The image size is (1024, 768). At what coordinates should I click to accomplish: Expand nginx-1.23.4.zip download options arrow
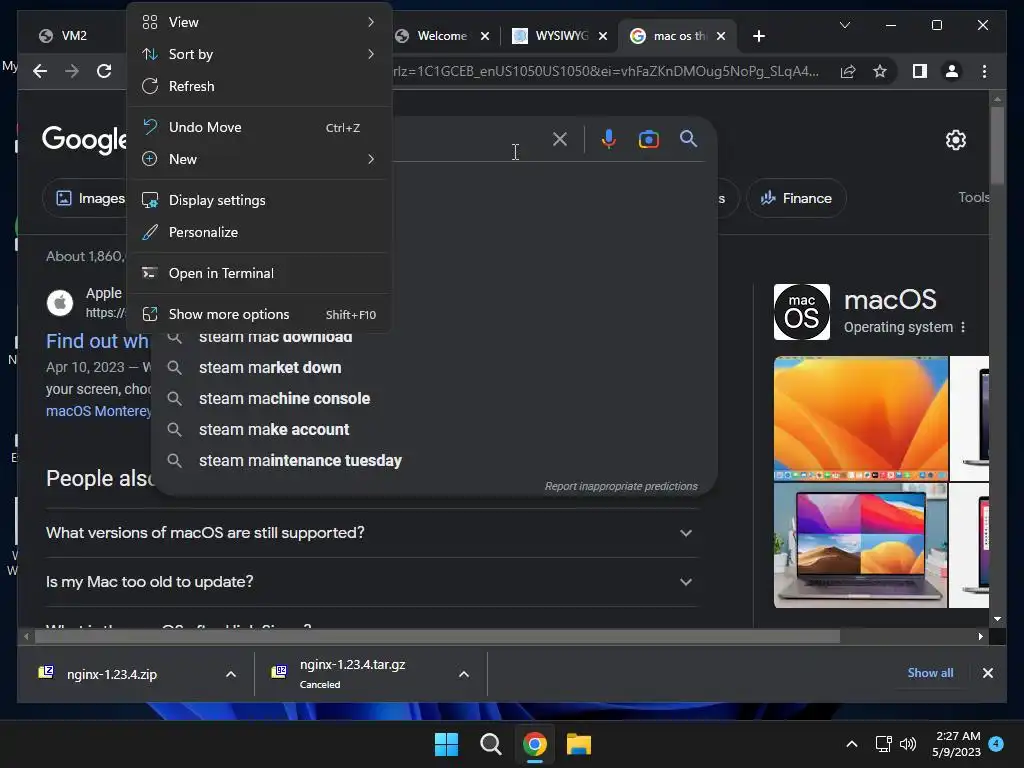(231, 674)
